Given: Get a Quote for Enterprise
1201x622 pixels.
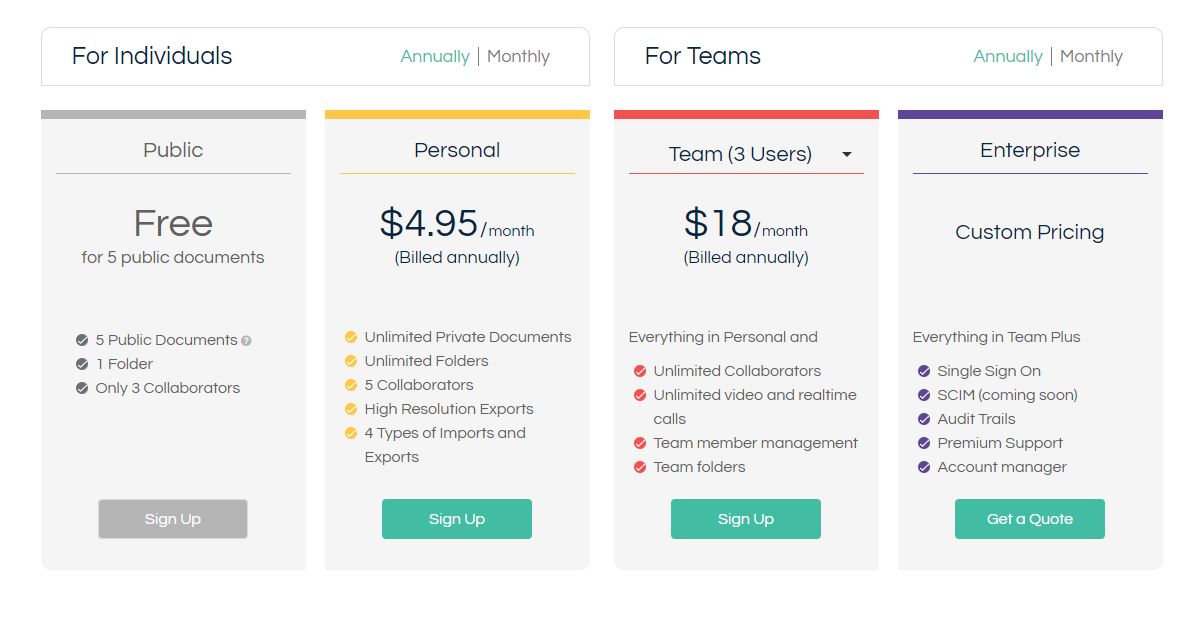Looking at the screenshot, I should 1030,519.
